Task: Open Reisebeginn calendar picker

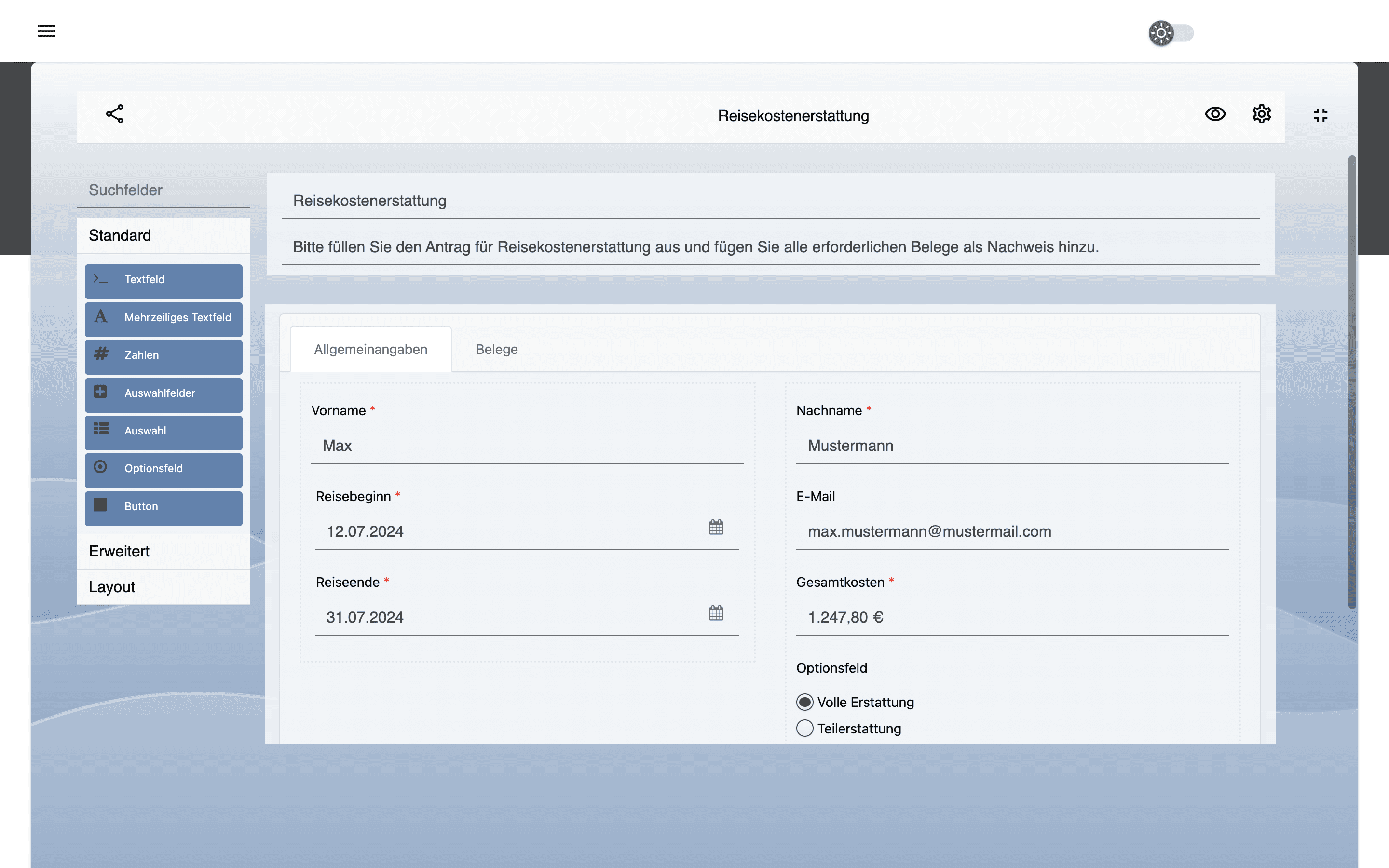Action: [x=716, y=527]
